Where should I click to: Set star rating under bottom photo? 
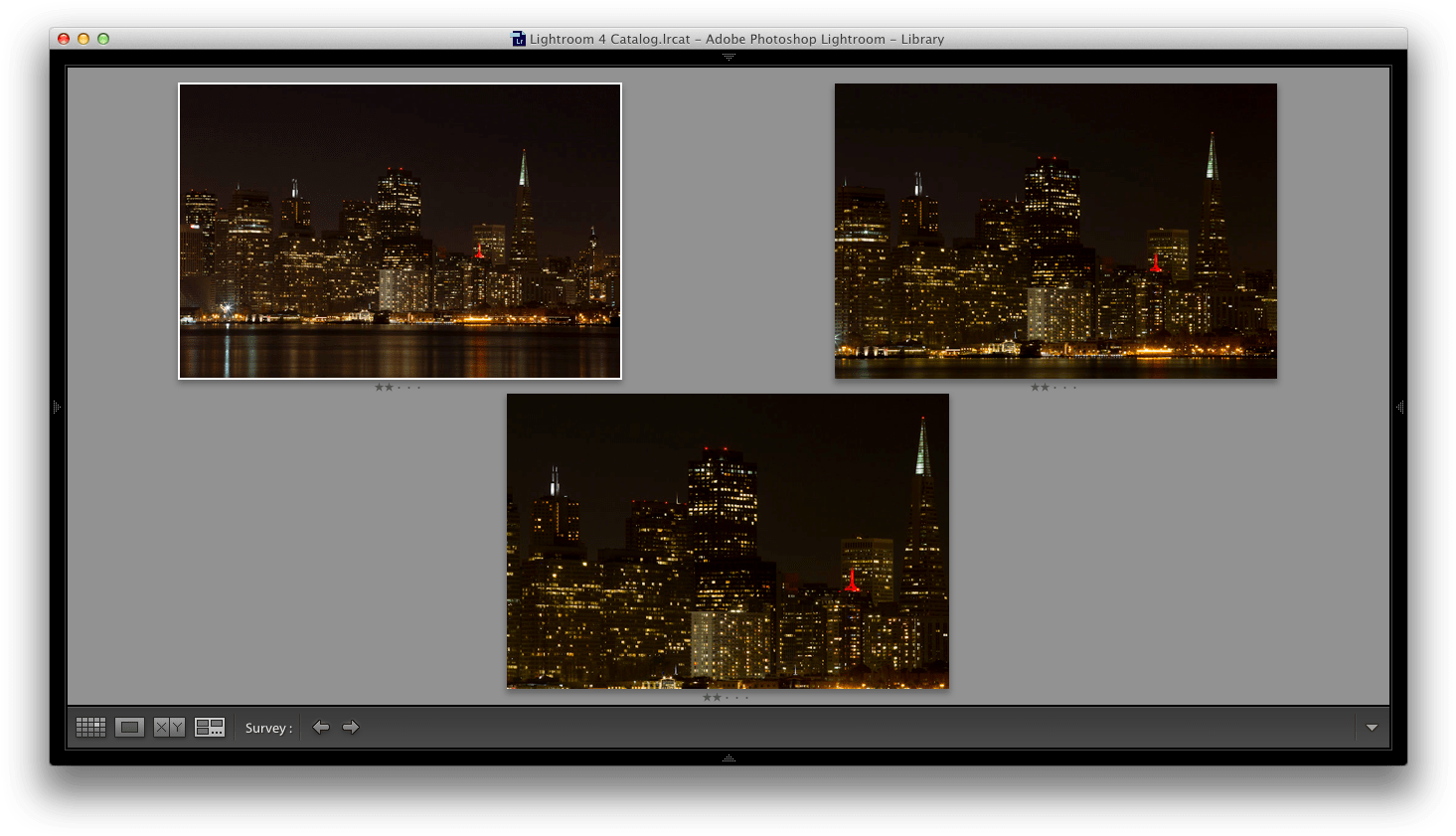point(726,697)
